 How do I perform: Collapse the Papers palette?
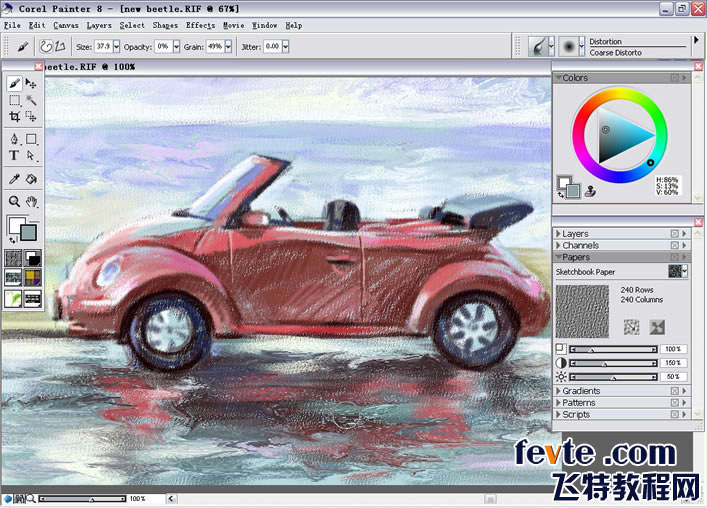click(x=558, y=257)
